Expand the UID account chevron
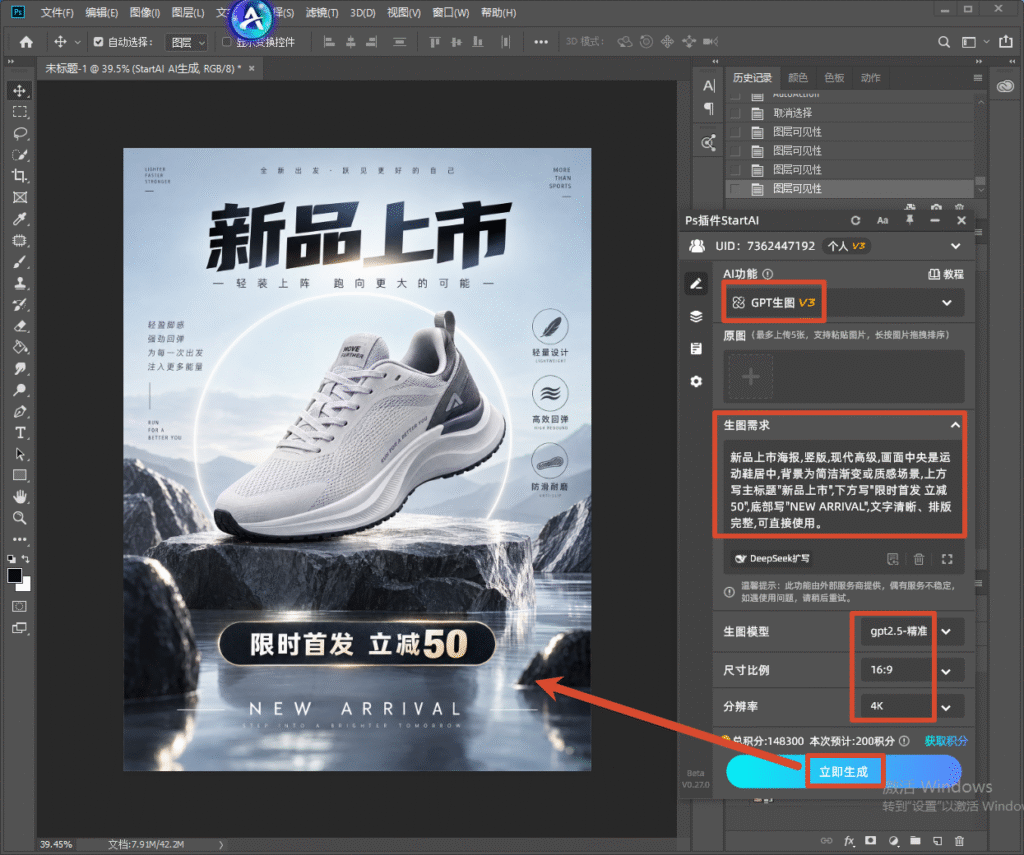The image size is (1024, 855). tap(955, 246)
